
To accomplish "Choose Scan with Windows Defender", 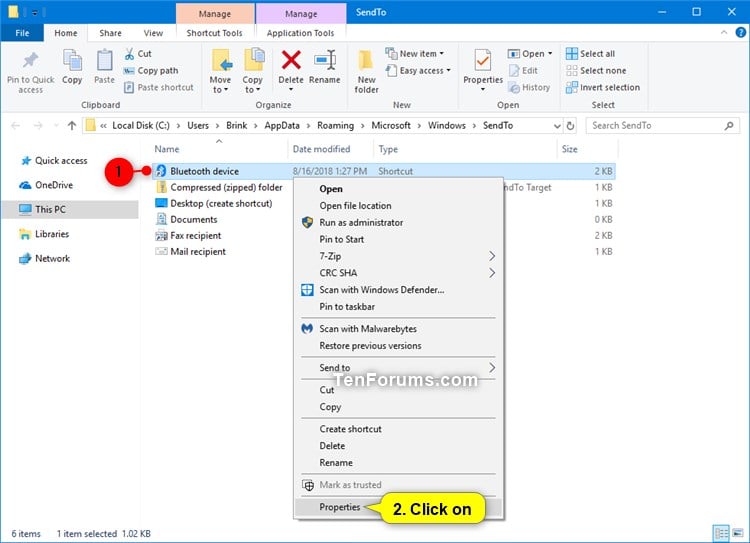I will pyautogui.click(x=382, y=290).
